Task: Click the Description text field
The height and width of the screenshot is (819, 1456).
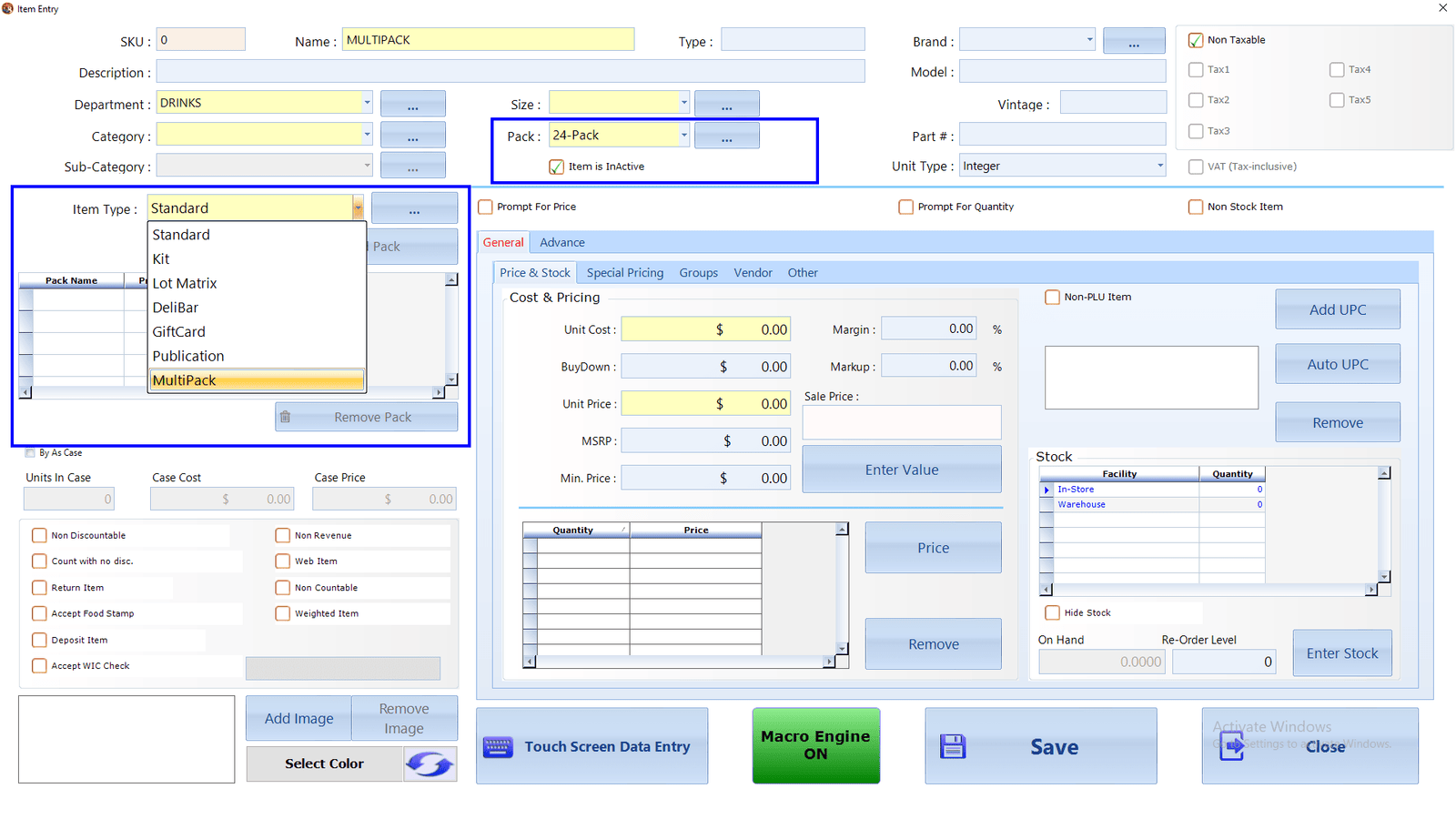Action: 511,72
